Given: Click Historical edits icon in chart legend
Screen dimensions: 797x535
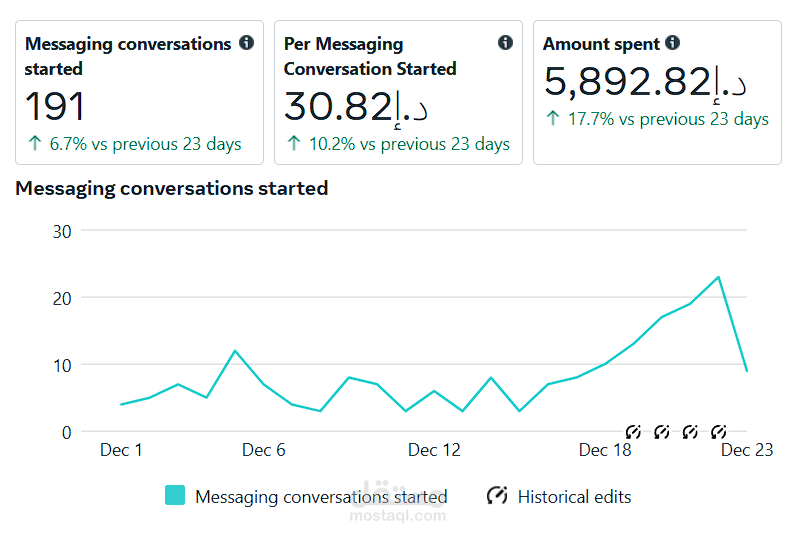Looking at the screenshot, I should pos(497,495).
